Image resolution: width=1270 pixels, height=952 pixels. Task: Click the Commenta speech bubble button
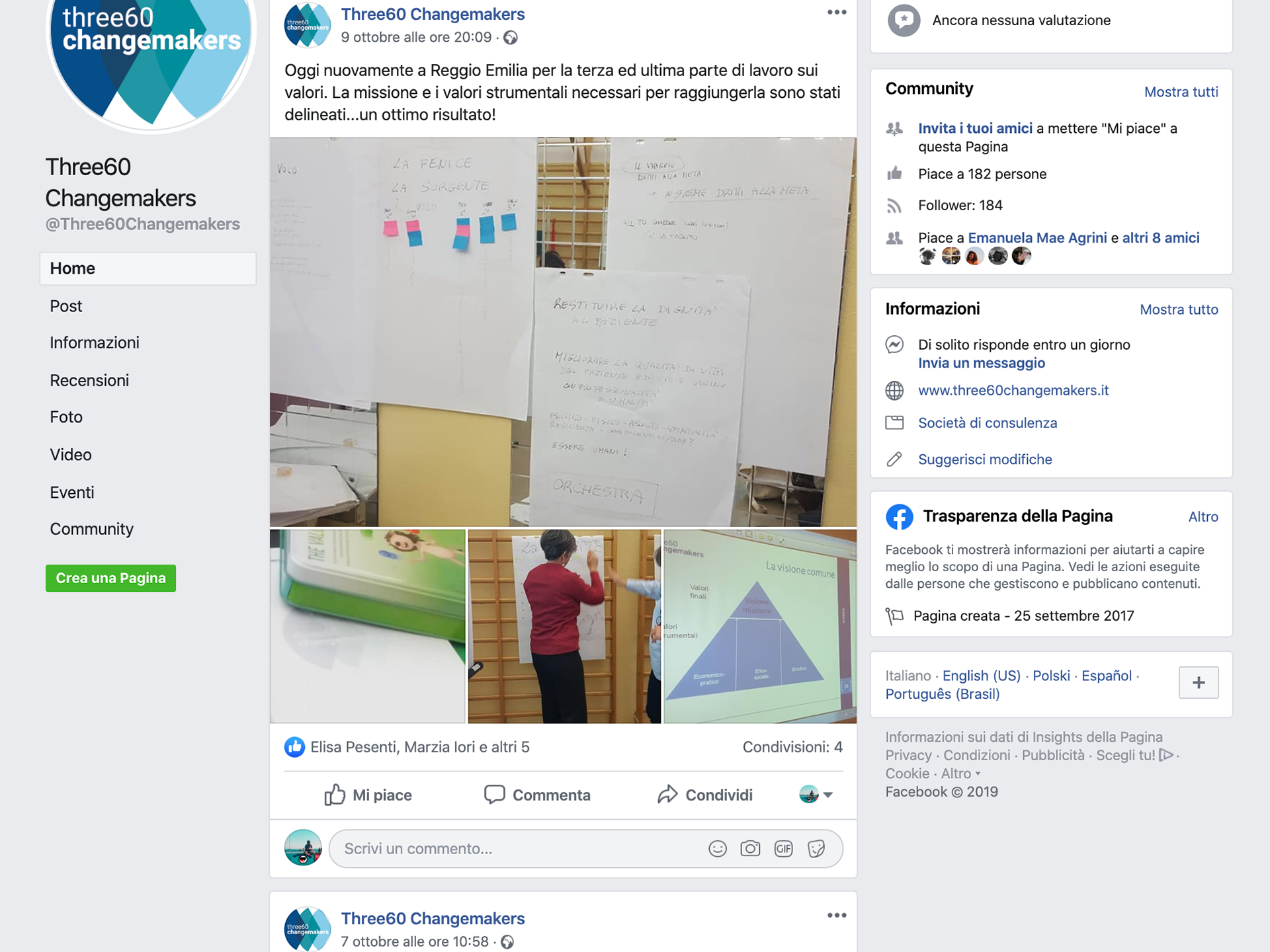pyautogui.click(x=537, y=795)
